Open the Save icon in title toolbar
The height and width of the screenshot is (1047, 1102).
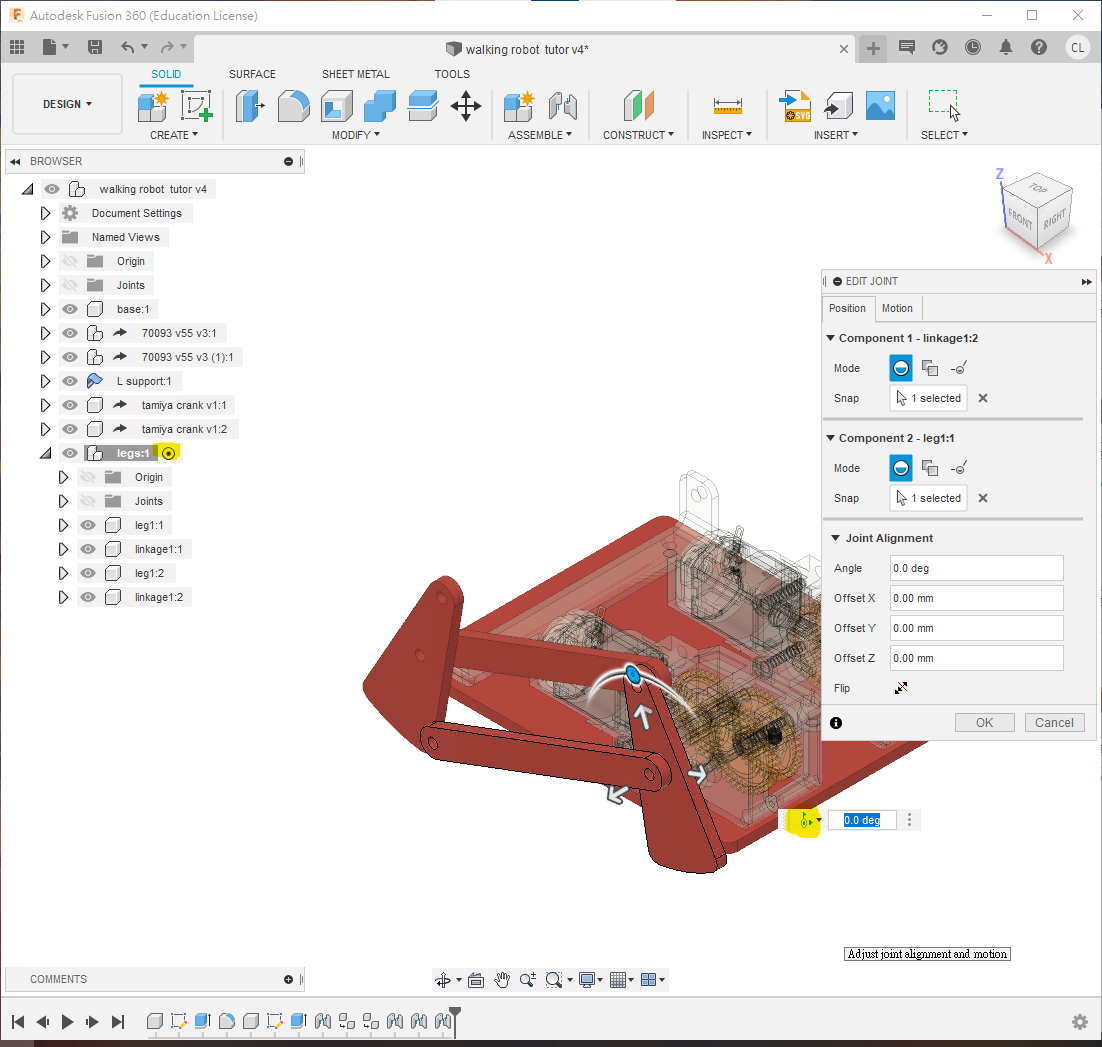[95, 47]
